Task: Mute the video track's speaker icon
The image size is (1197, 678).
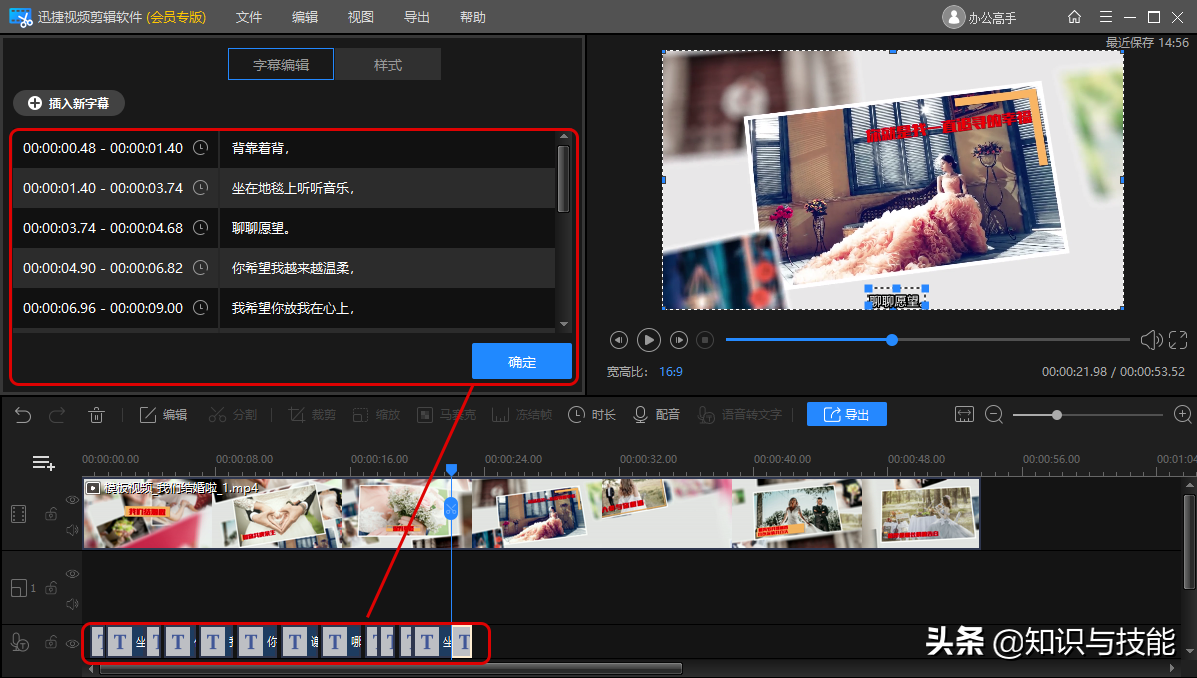Action: coord(72,530)
